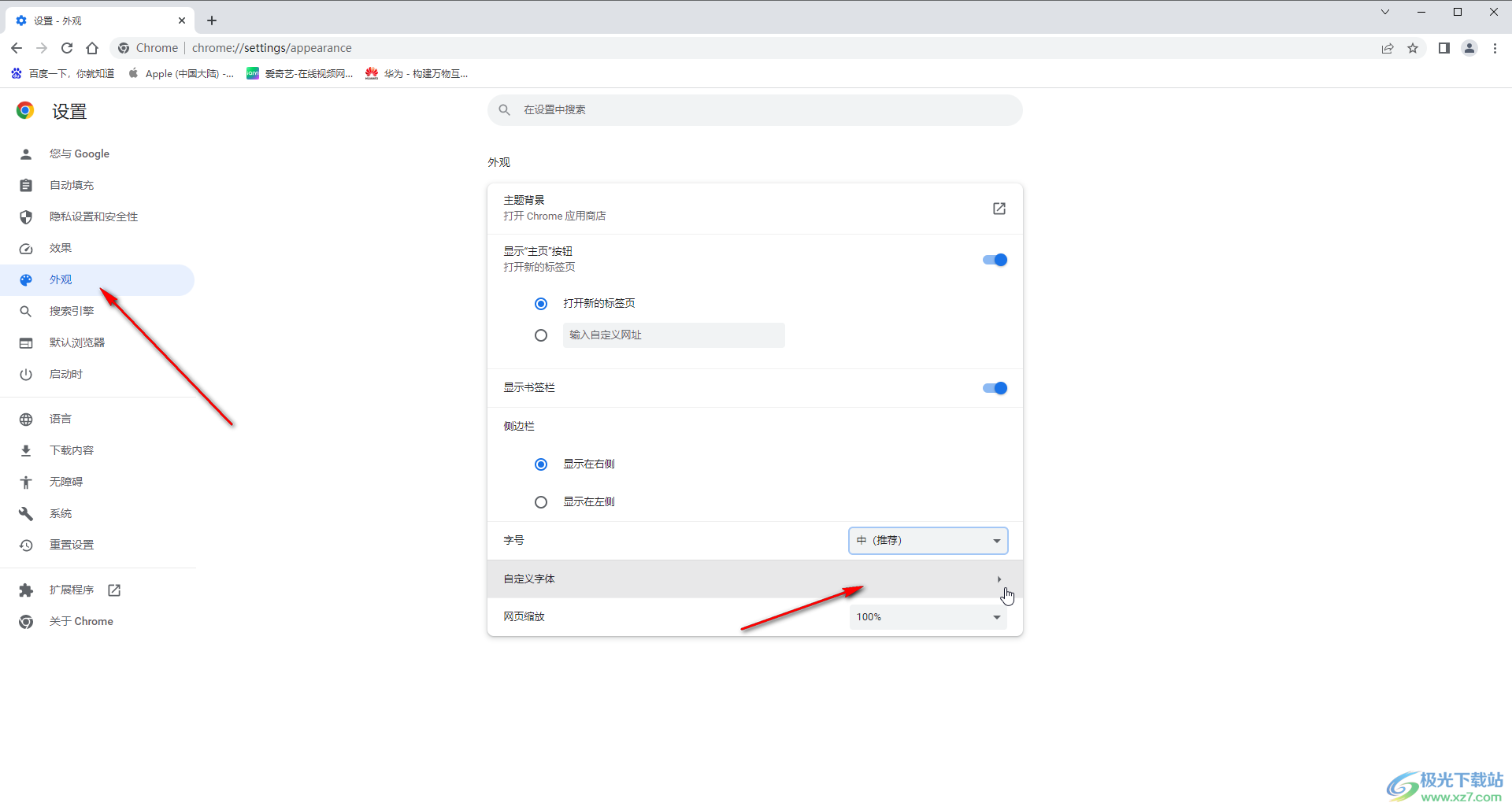Open the side panel icon
1512x810 pixels.
pos(1443,48)
